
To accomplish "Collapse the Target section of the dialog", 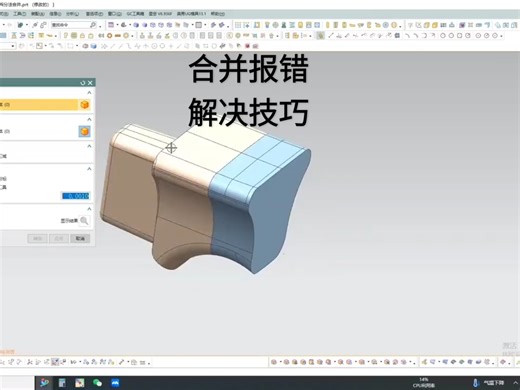I will pos(89,93).
